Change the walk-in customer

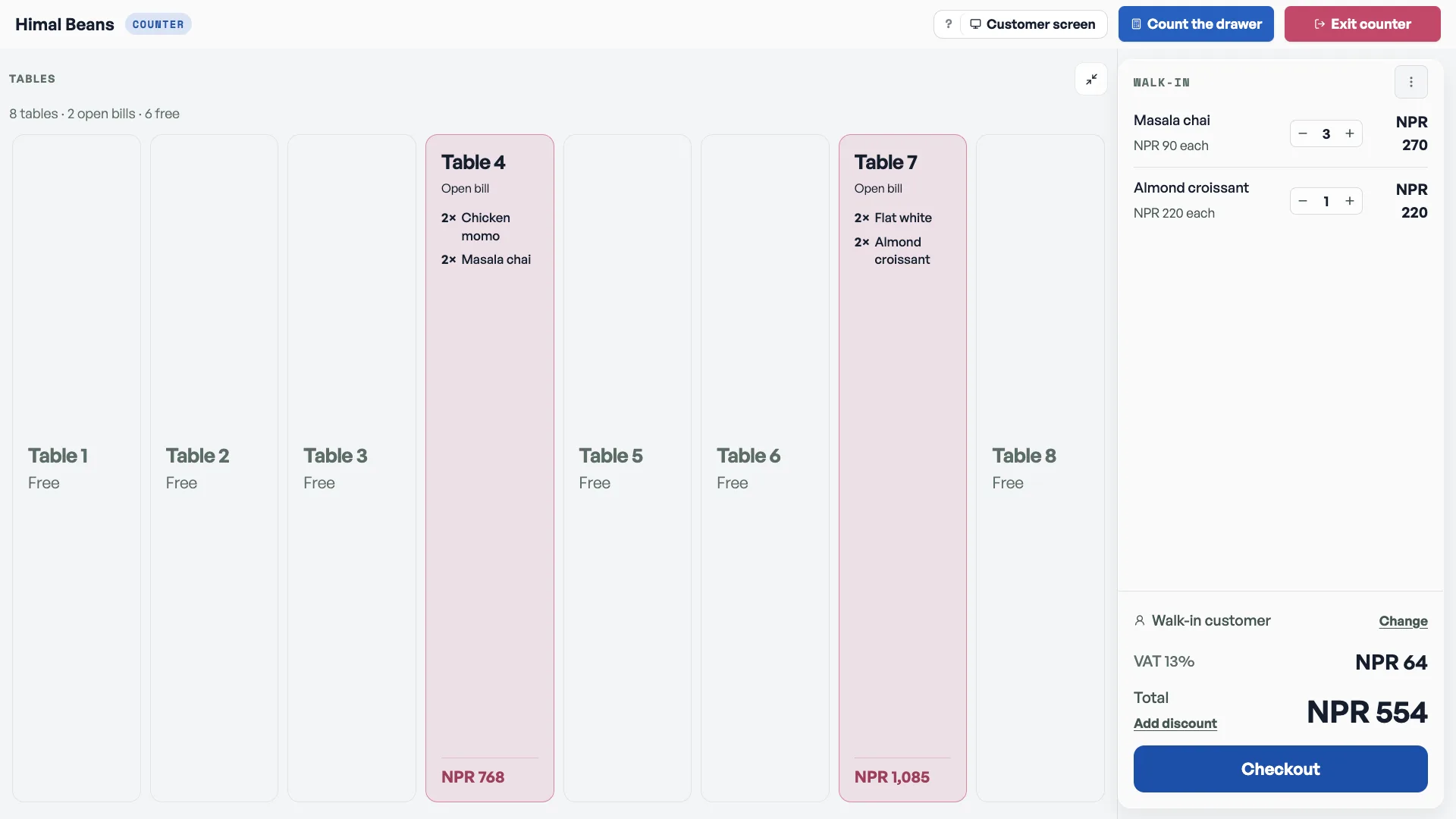tap(1403, 621)
